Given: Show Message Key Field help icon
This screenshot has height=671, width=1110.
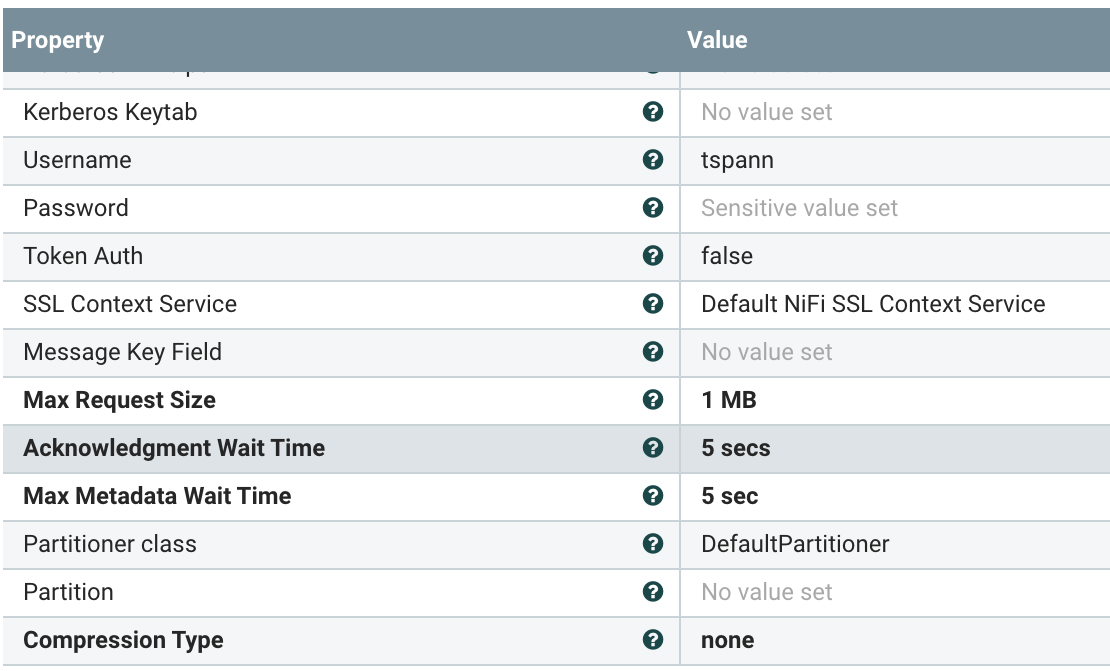Looking at the screenshot, I should tap(653, 352).
